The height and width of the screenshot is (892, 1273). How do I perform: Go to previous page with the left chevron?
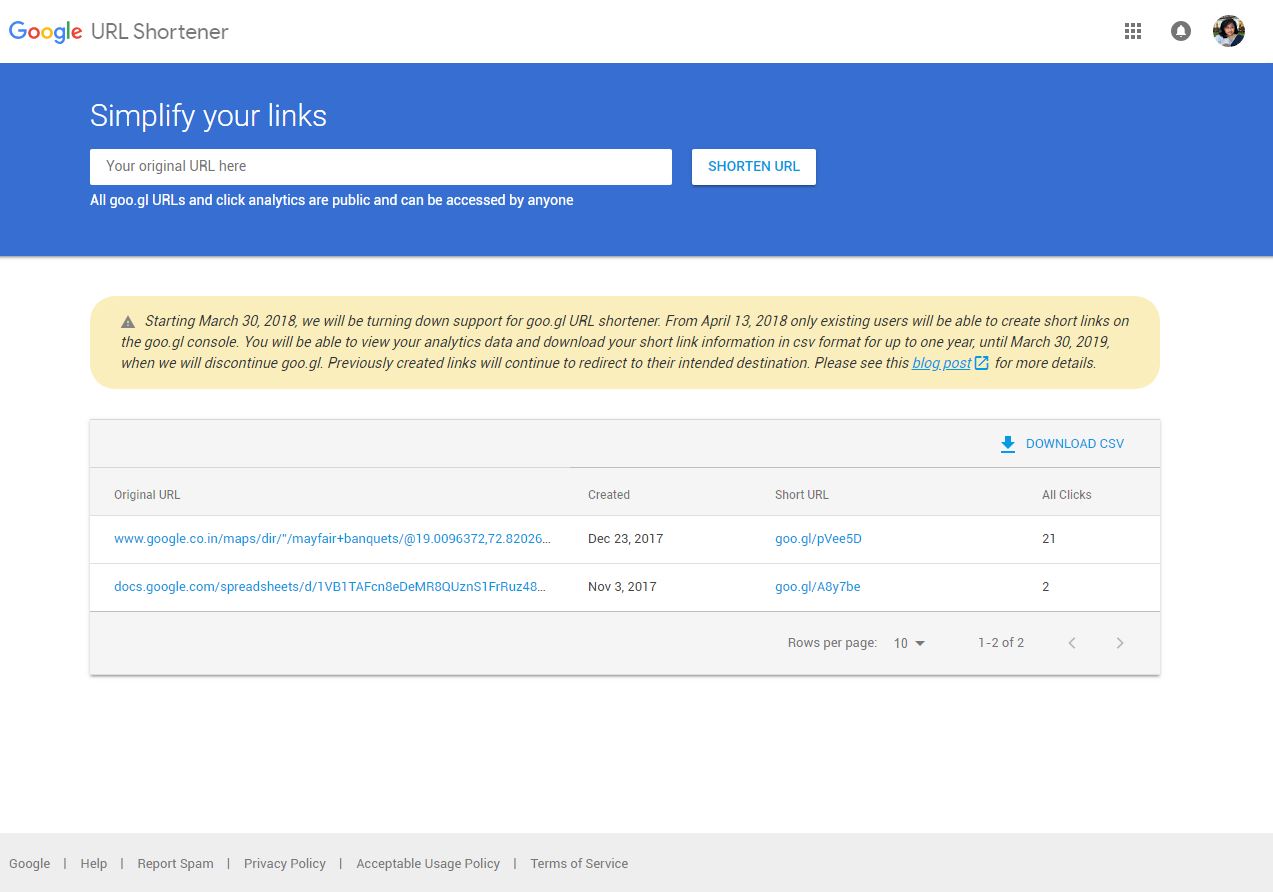tap(1072, 643)
